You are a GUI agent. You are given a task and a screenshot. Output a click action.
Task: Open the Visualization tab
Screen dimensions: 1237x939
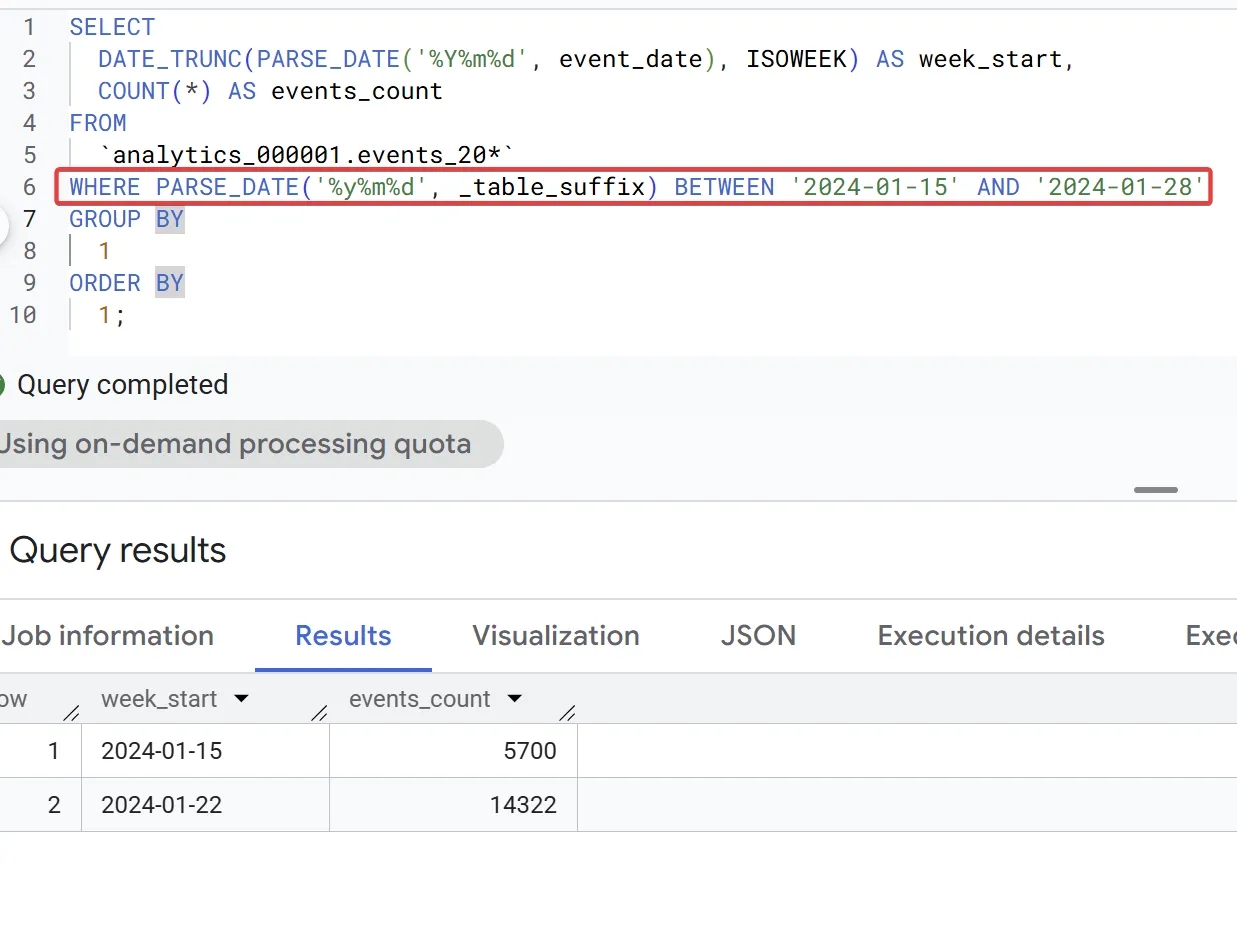pos(556,636)
